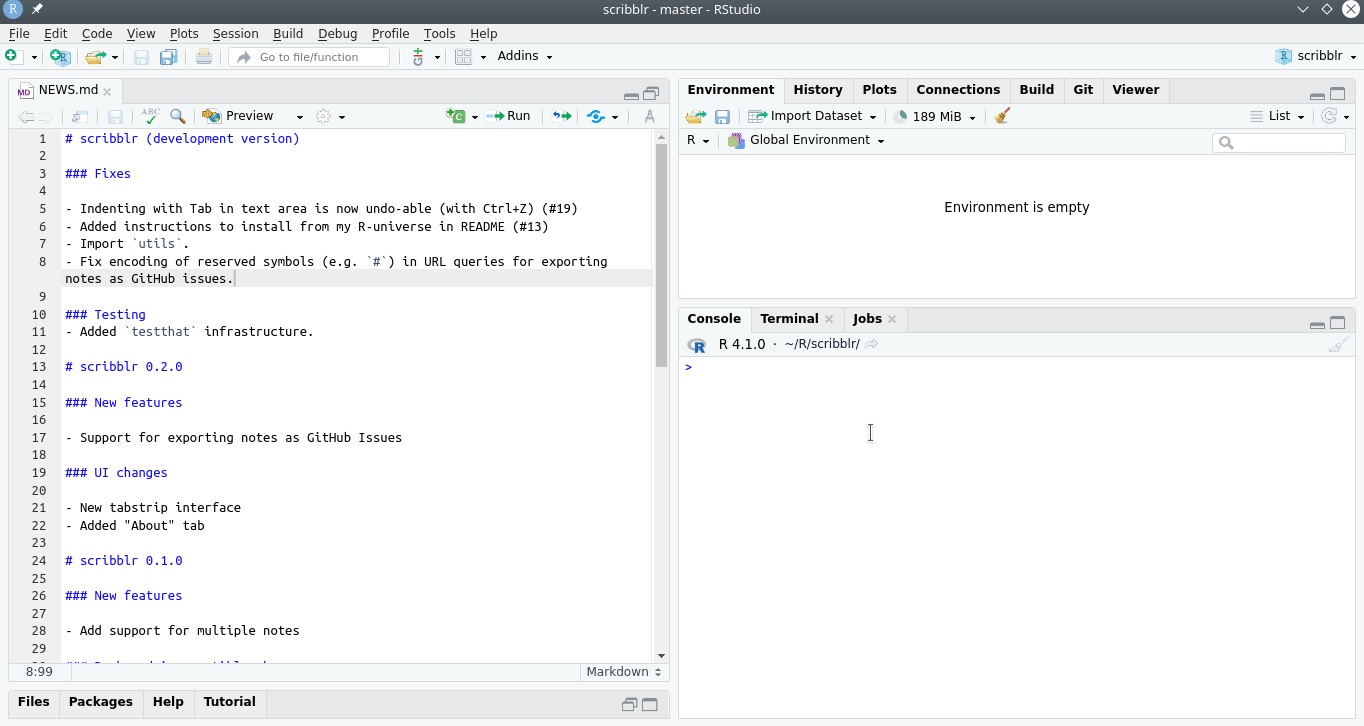
Task: View current working directory arrow next to ~/R/scribblr/
Action: point(872,344)
